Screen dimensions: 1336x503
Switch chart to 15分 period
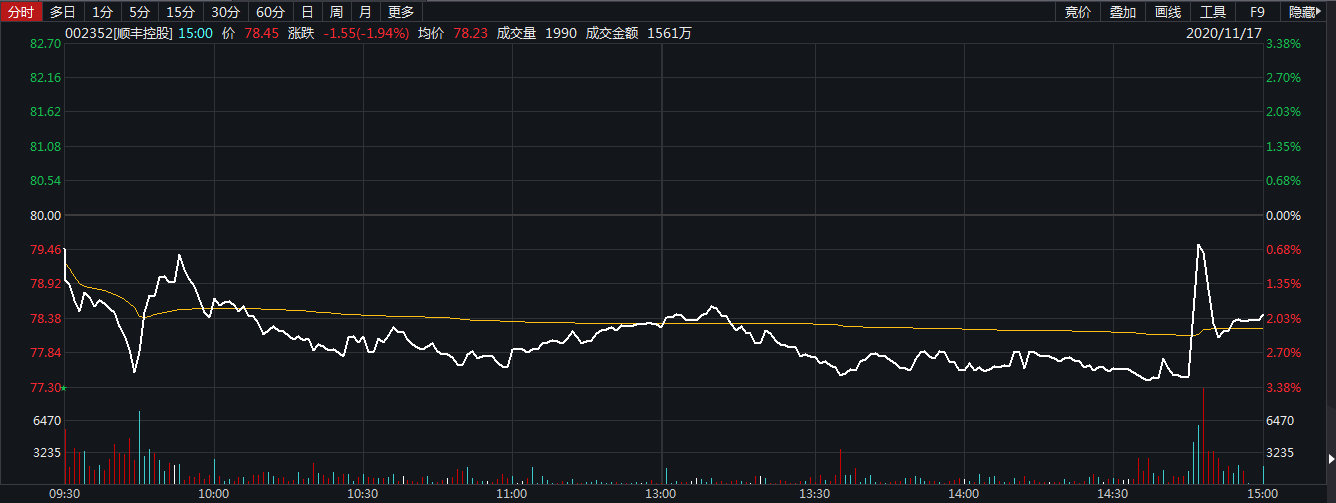(x=182, y=12)
